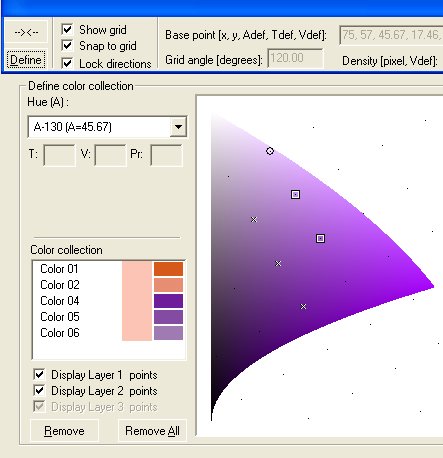Select Color 01 in the color collection
This screenshot has width=443, height=458.
click(59, 269)
